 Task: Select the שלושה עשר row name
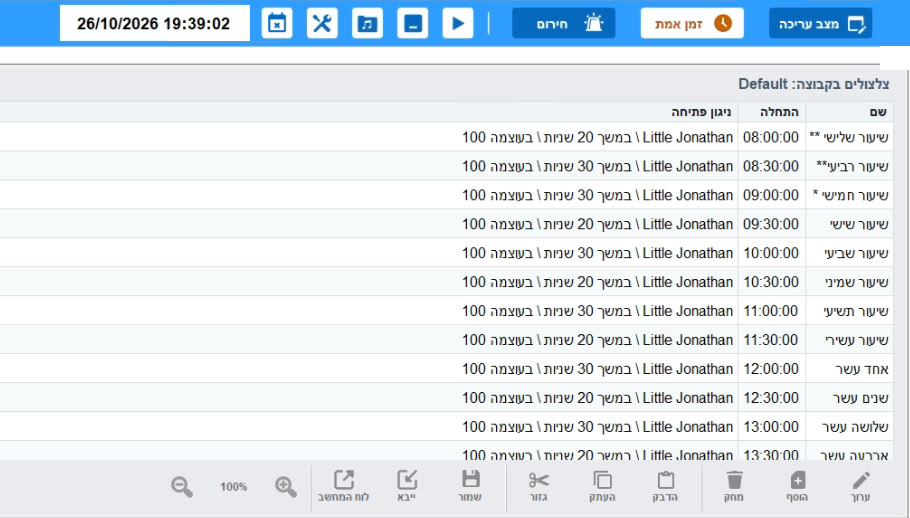pos(855,428)
